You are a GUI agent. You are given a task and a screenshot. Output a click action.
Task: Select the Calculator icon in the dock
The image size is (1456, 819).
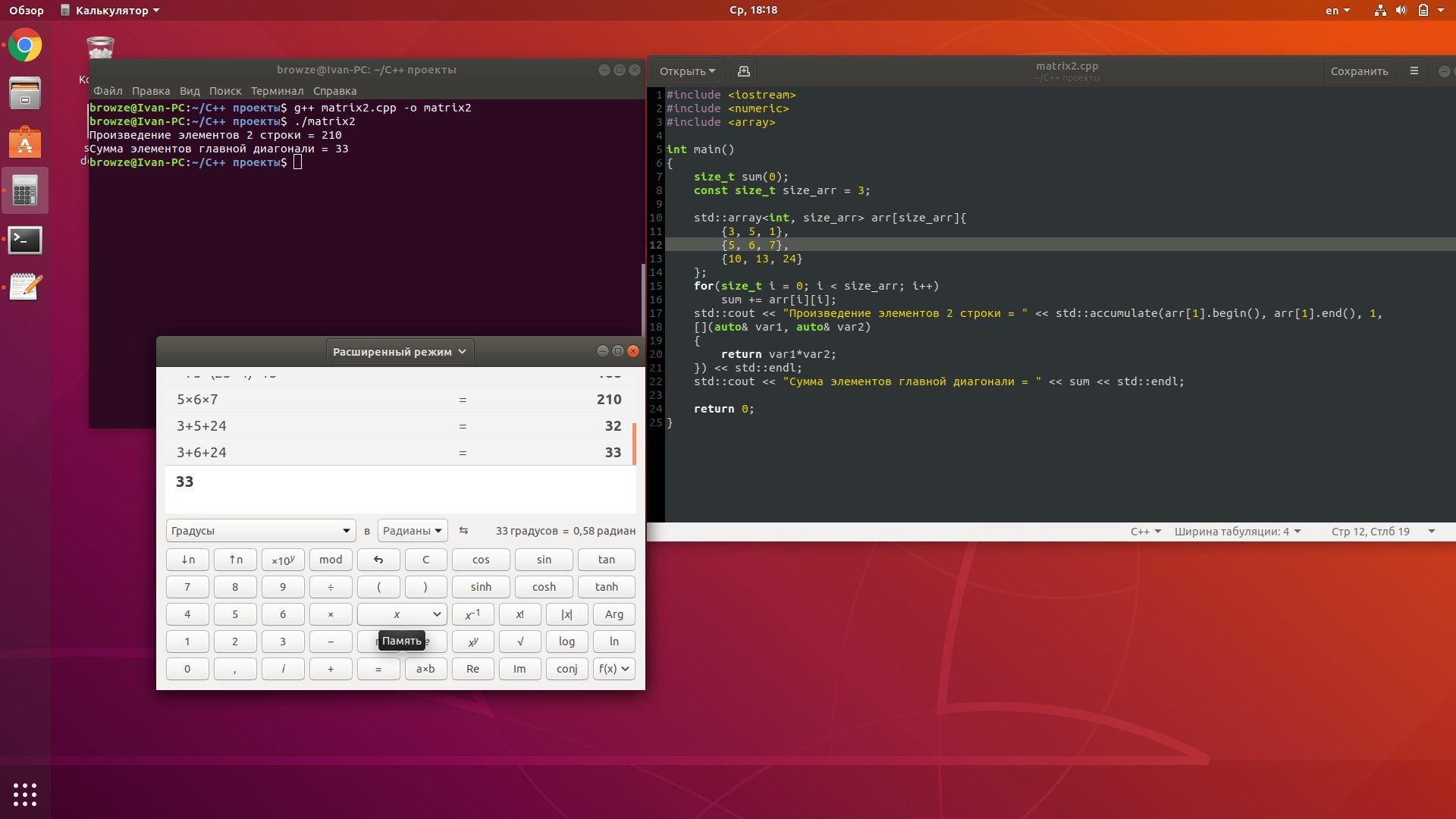coord(25,191)
